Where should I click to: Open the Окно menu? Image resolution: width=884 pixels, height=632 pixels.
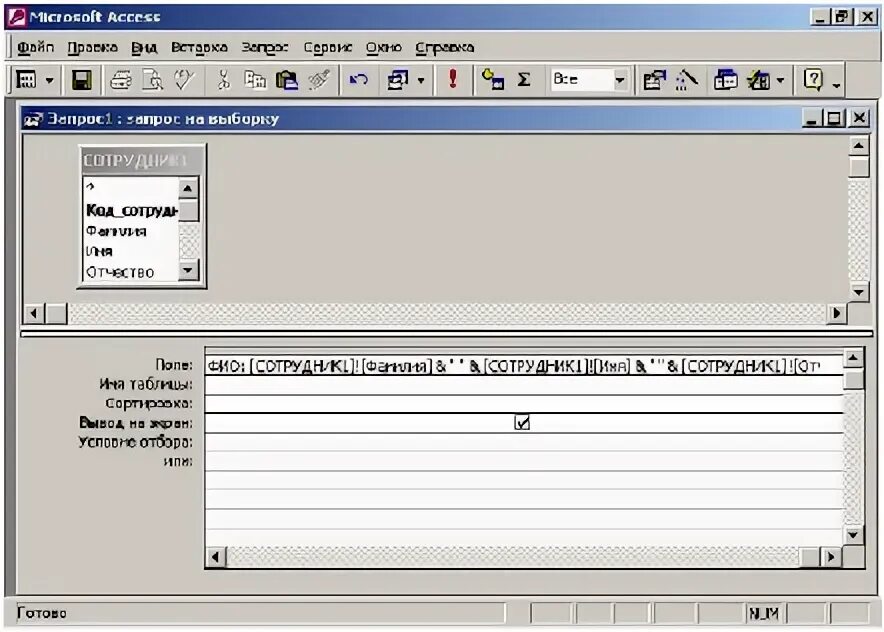(x=383, y=47)
